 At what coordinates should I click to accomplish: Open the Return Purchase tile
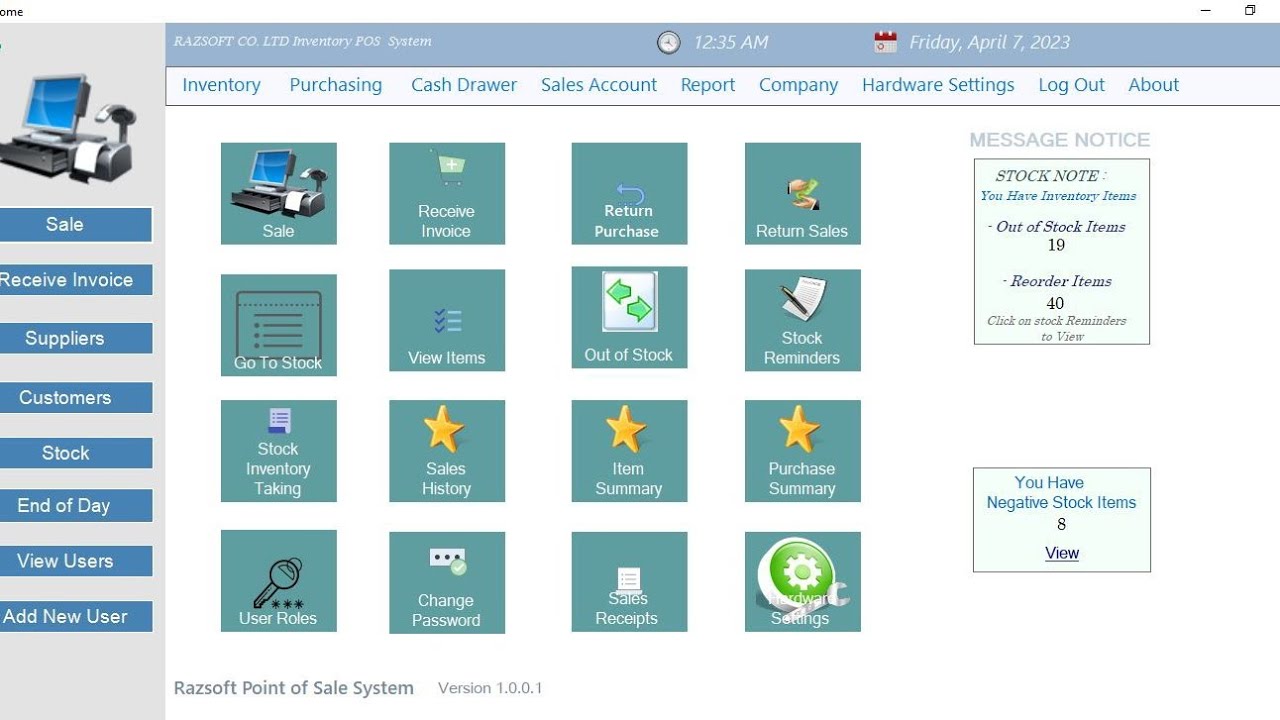(x=629, y=193)
